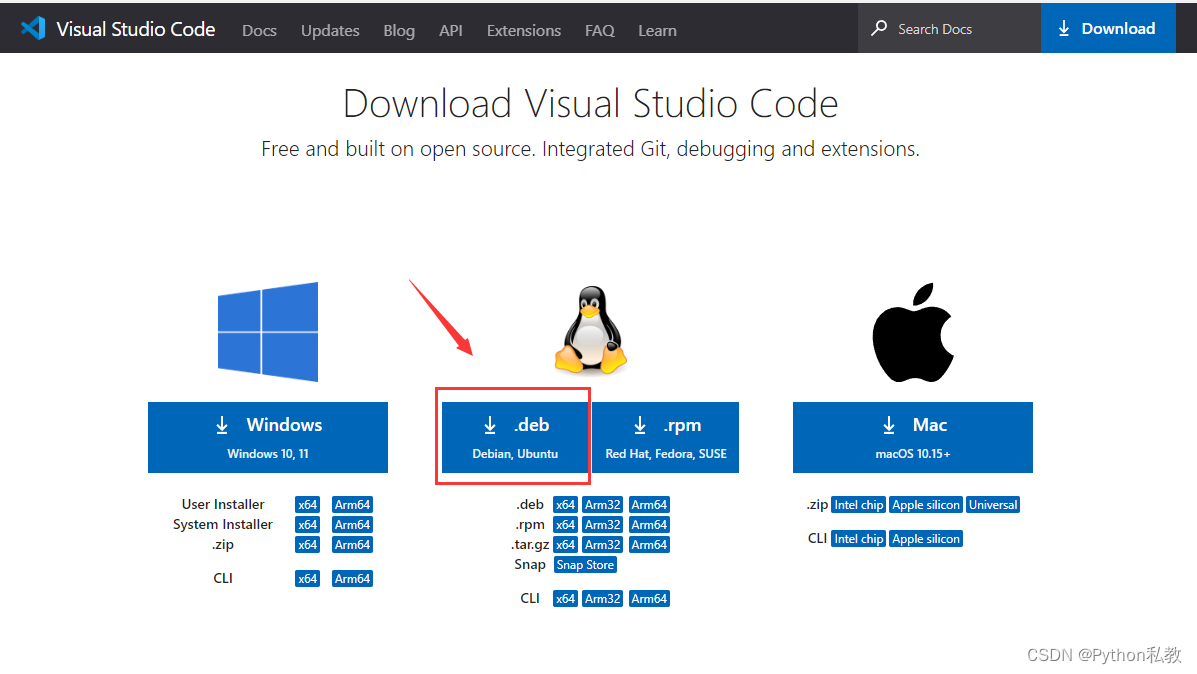Select Universal for Mac .zip

tap(993, 505)
